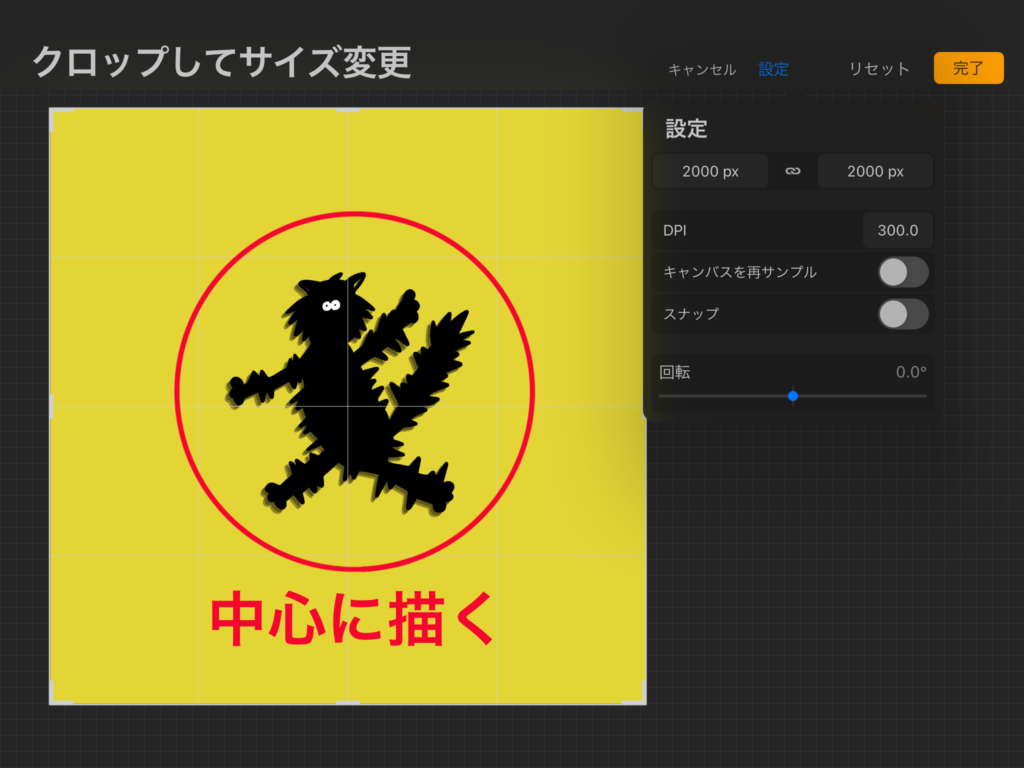
Task: Tap the キャンセル button
Action: 701,69
